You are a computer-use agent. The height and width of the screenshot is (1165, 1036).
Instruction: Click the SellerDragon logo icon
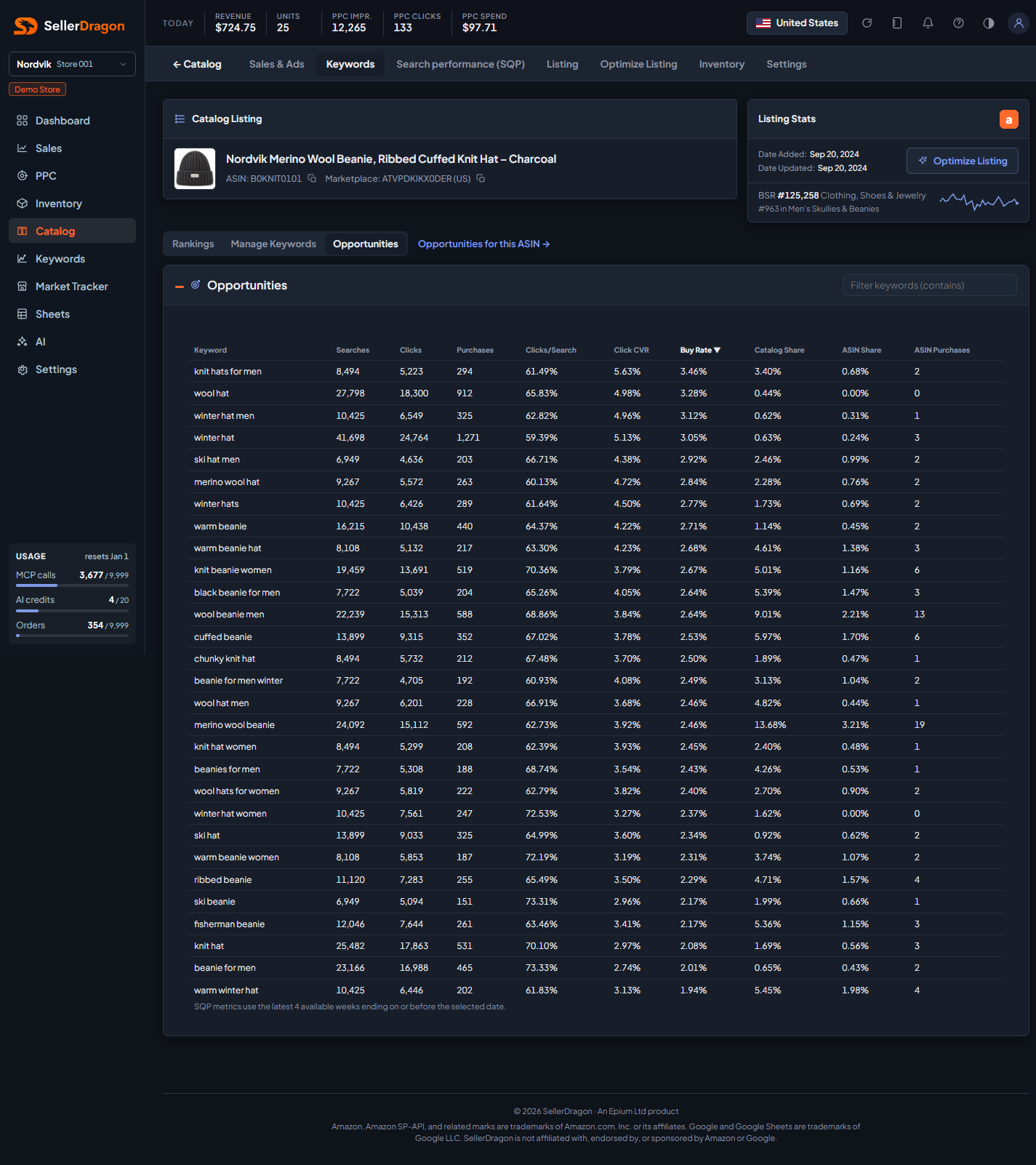(x=25, y=26)
